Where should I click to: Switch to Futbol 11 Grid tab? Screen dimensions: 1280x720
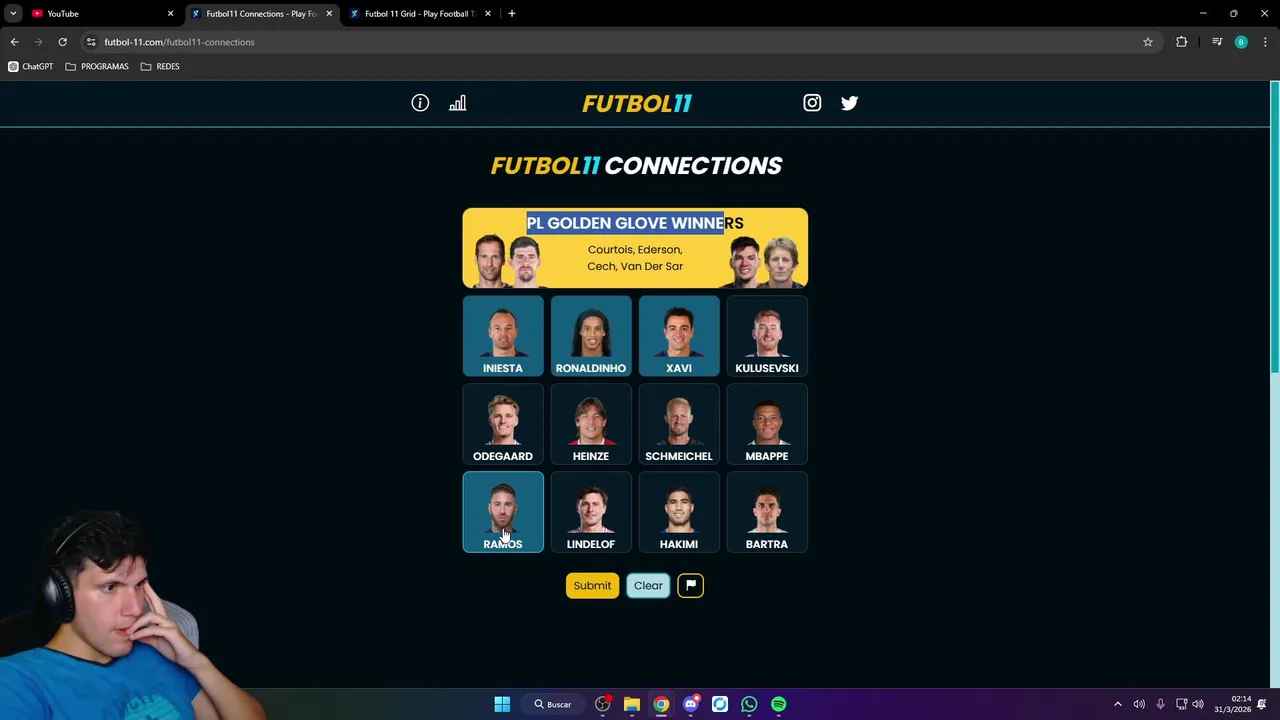pyautogui.click(x=420, y=13)
